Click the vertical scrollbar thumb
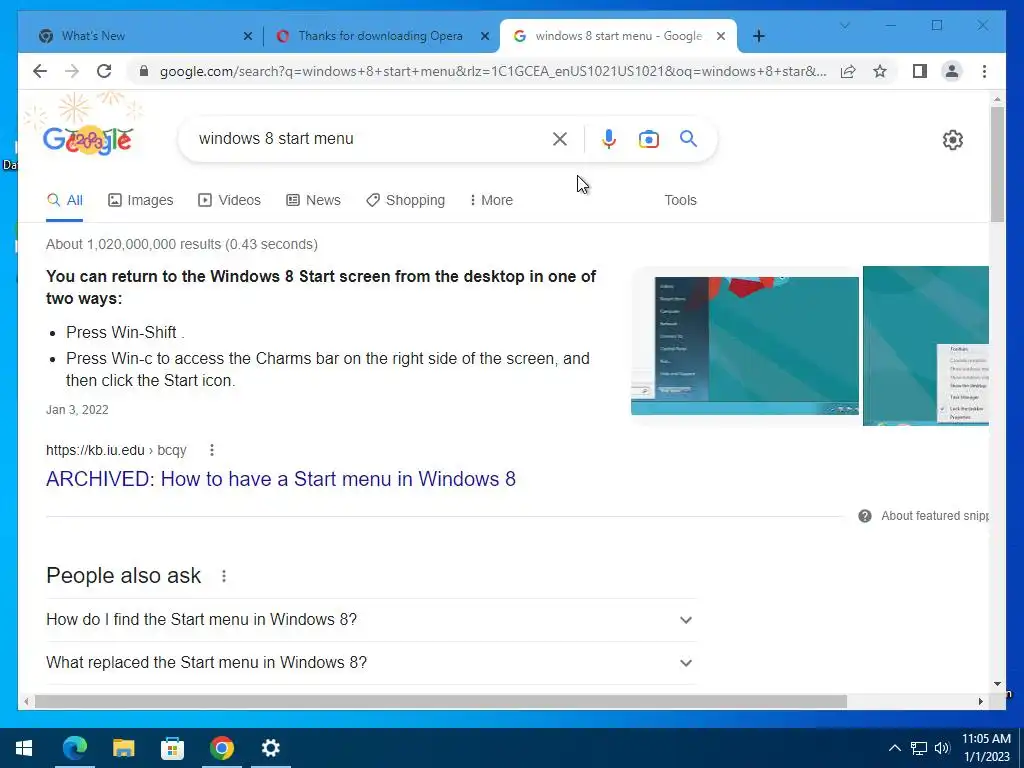 (x=997, y=164)
